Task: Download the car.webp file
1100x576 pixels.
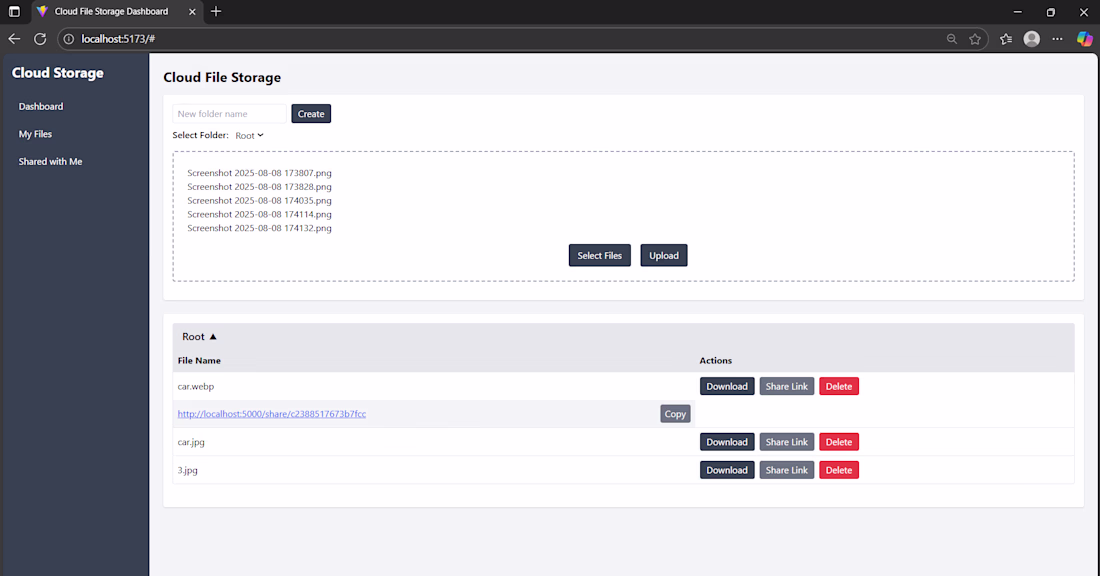Action: (x=727, y=387)
